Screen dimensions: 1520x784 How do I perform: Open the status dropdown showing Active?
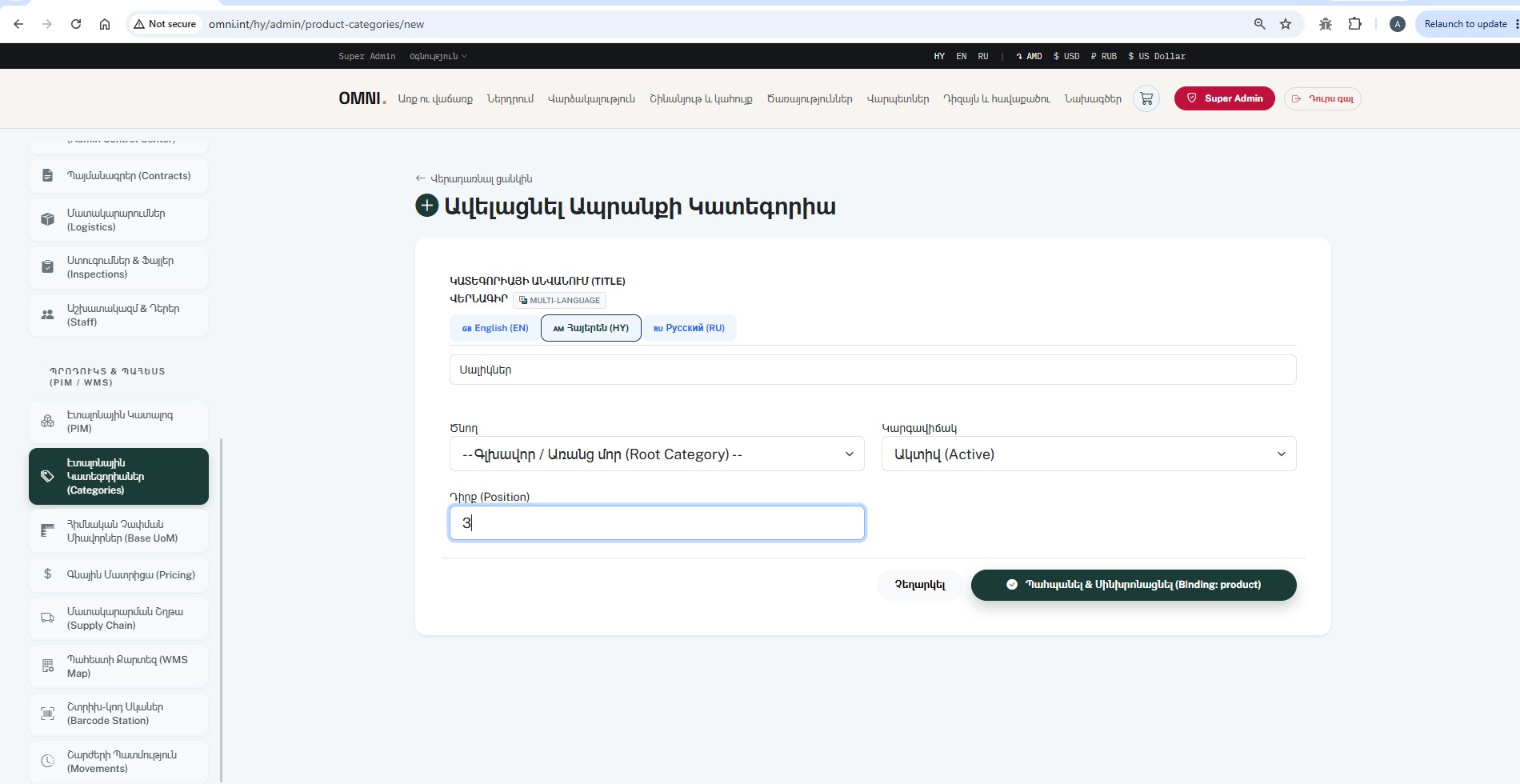click(1089, 454)
